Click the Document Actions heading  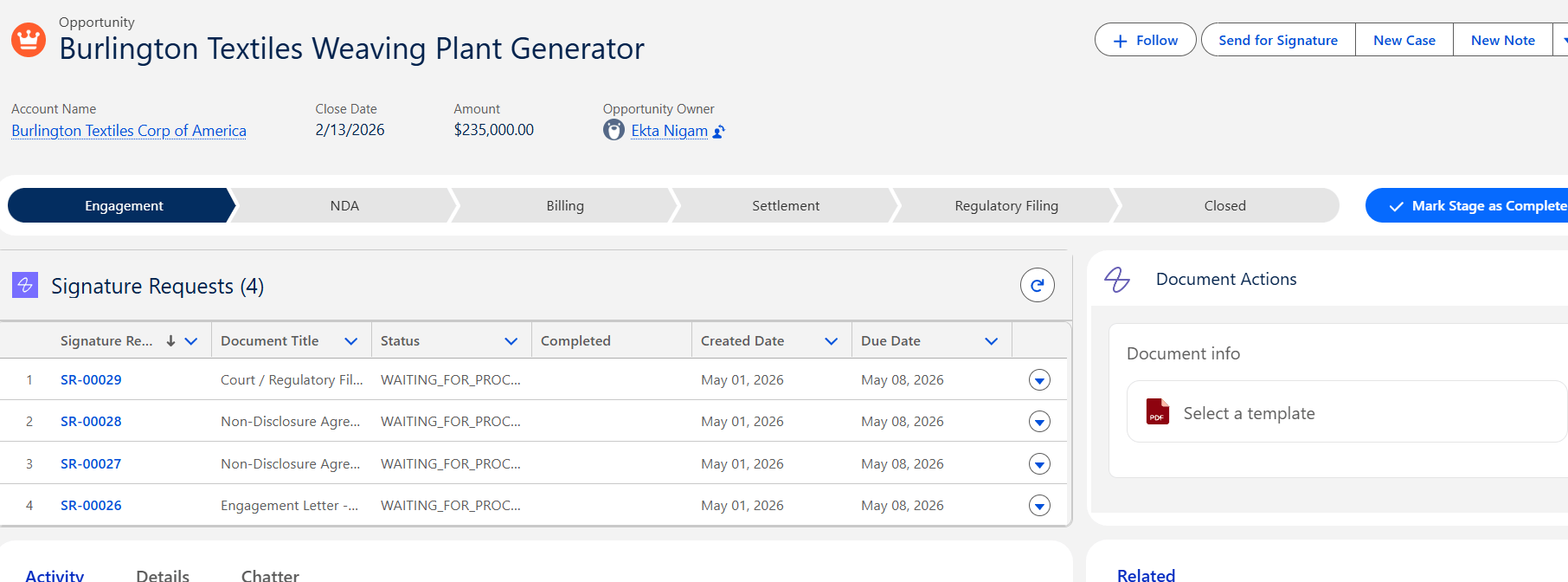point(1226,279)
